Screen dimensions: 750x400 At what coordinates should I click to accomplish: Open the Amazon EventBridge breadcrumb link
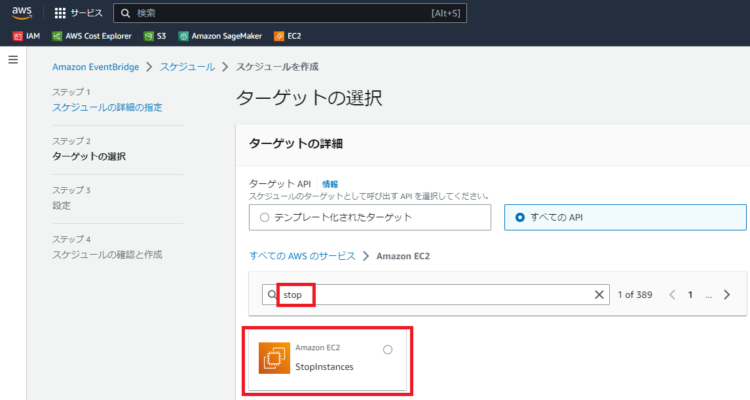click(x=96, y=67)
